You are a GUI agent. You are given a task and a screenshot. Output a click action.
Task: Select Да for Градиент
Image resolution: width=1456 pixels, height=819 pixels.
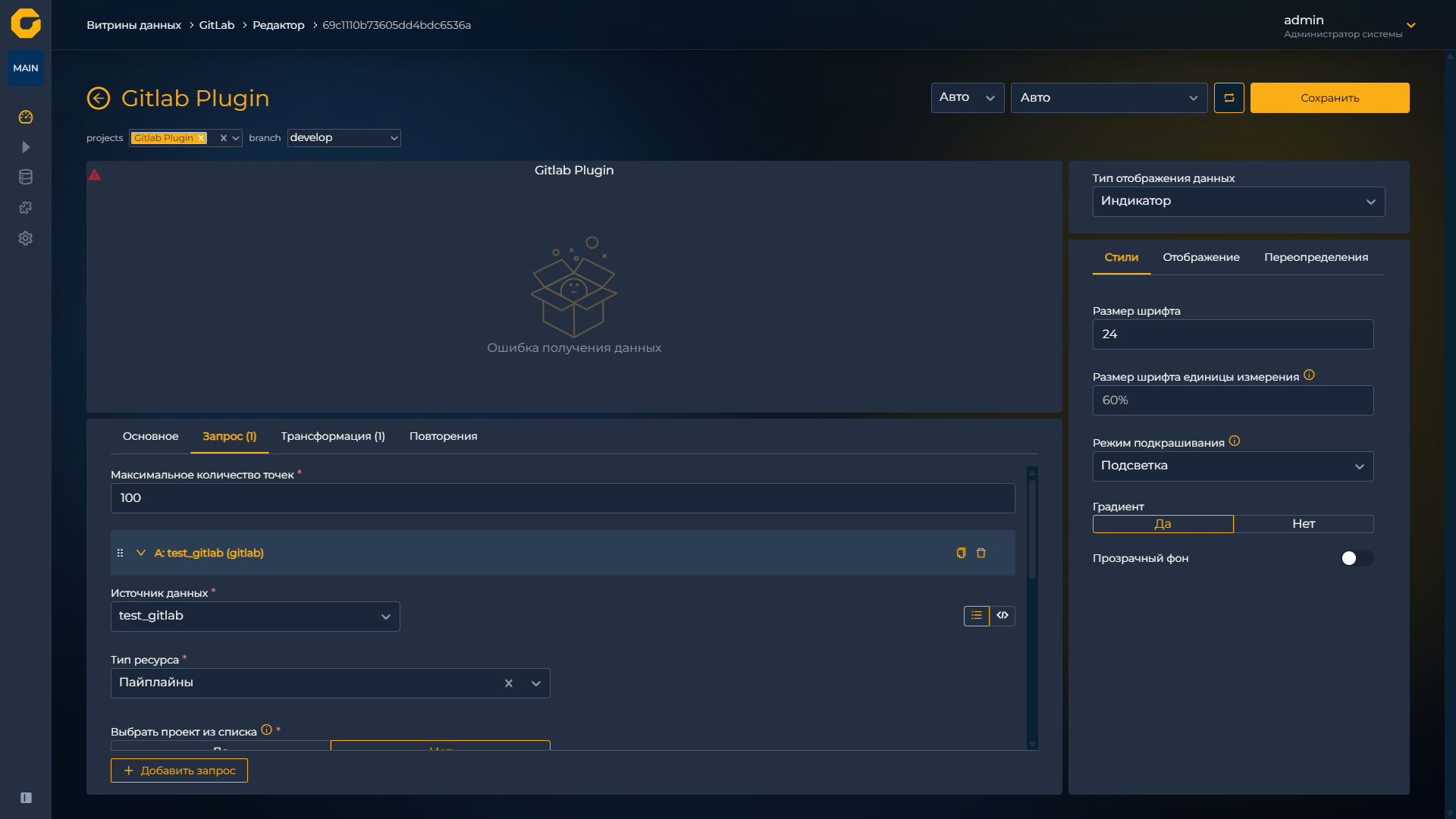[1163, 524]
